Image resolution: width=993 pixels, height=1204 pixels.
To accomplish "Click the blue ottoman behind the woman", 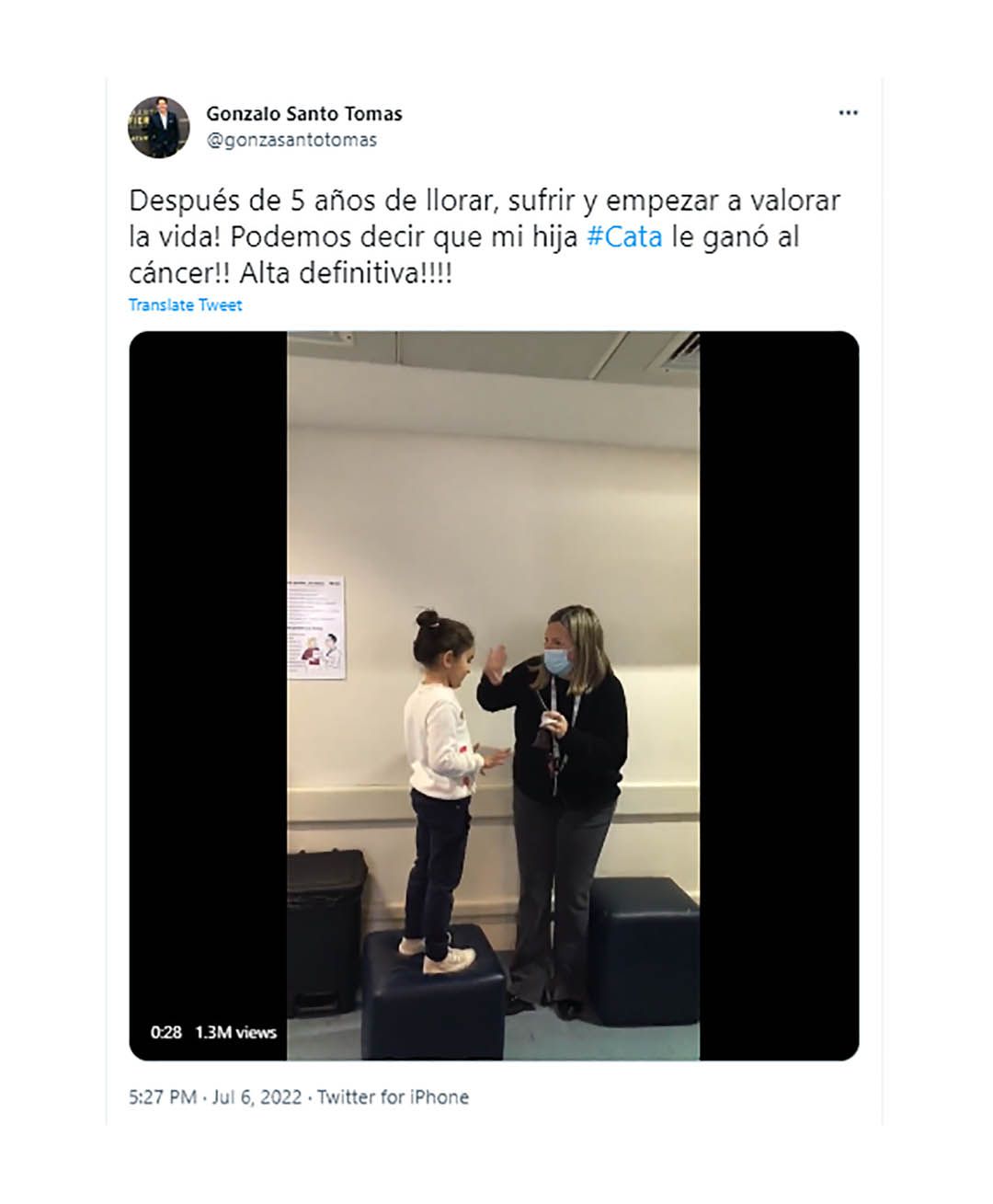I will point(644,950).
